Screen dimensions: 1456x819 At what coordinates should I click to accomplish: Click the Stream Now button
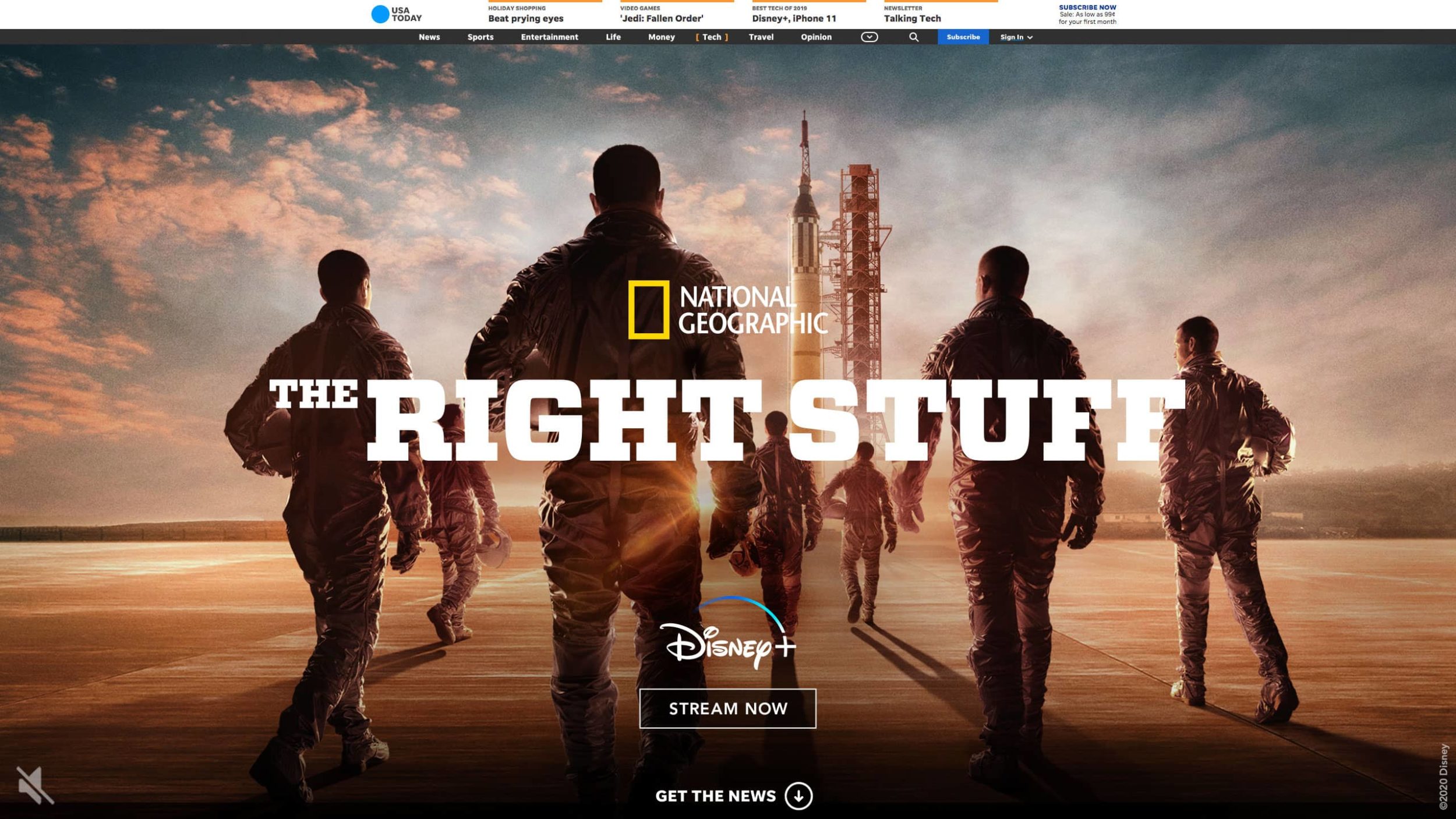click(x=728, y=709)
